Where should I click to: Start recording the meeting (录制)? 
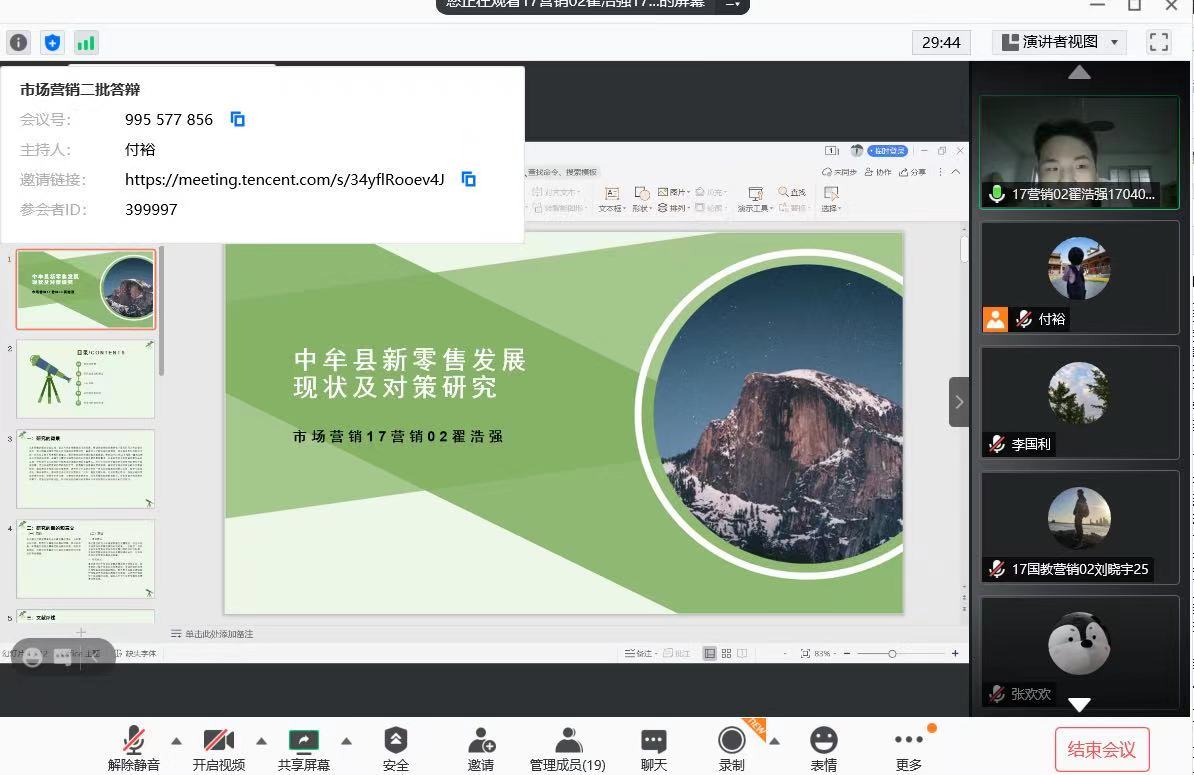pyautogui.click(x=732, y=748)
